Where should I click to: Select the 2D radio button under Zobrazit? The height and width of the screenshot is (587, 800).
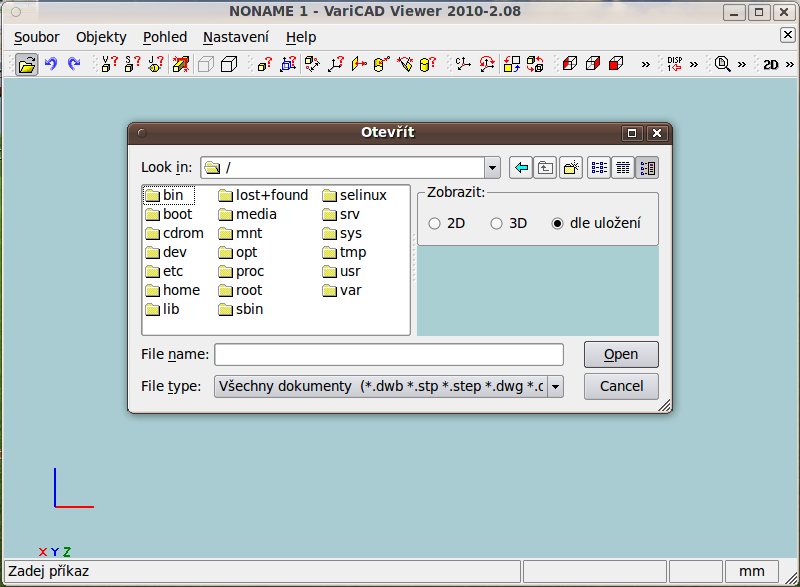(435, 223)
